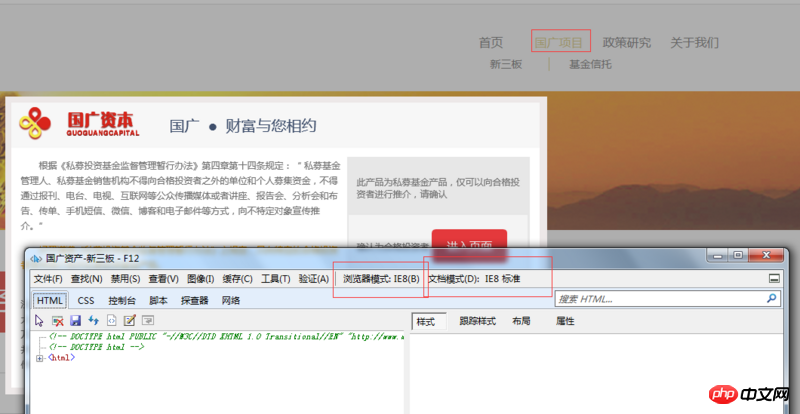Open the 新三板 submenu link
The image size is (800, 414).
pyautogui.click(x=506, y=64)
